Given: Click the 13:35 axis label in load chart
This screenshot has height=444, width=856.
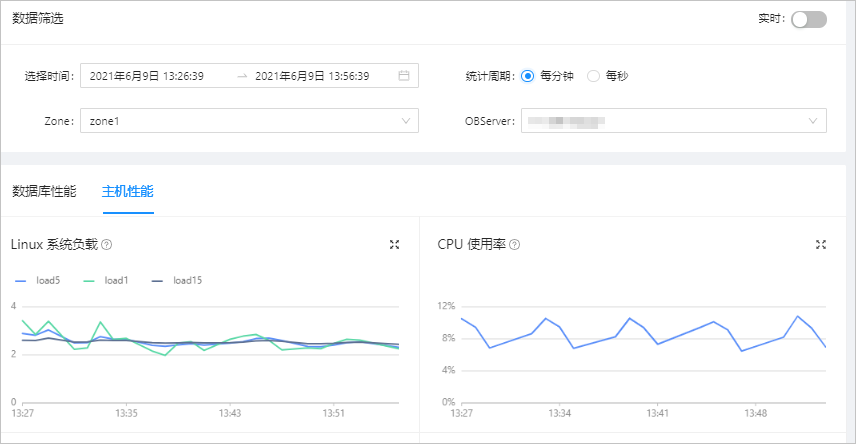Looking at the screenshot, I should click(126, 413).
